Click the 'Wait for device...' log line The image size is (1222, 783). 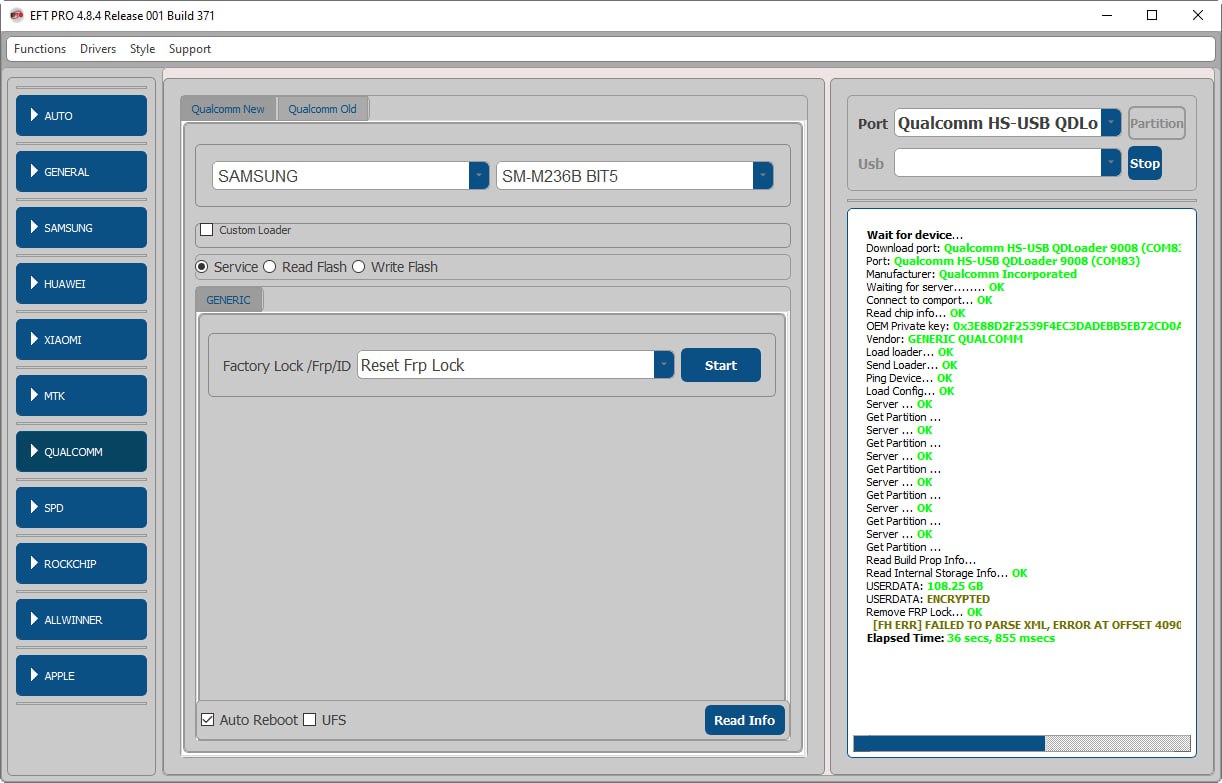pos(915,235)
